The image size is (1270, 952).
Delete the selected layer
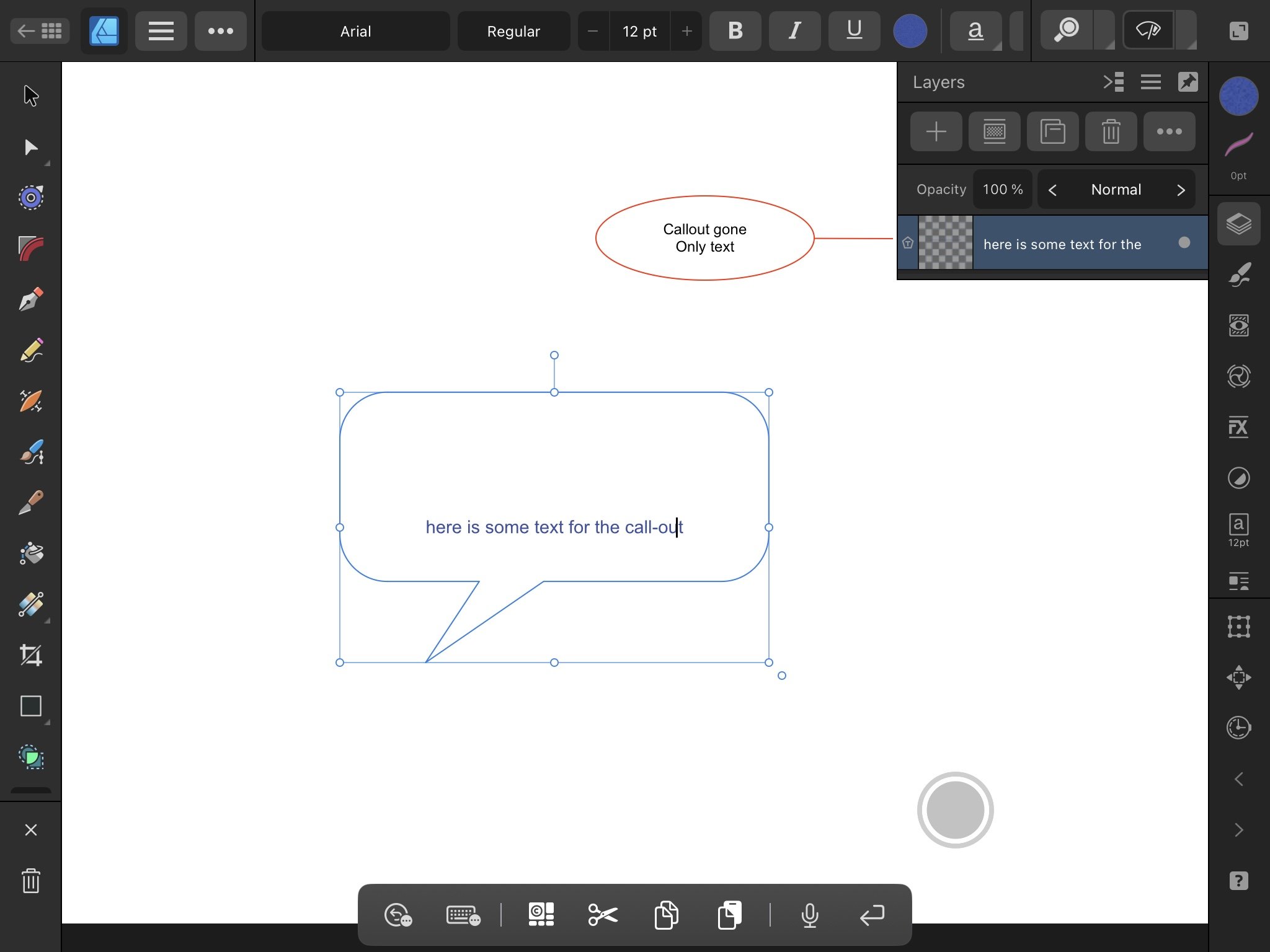1111,131
